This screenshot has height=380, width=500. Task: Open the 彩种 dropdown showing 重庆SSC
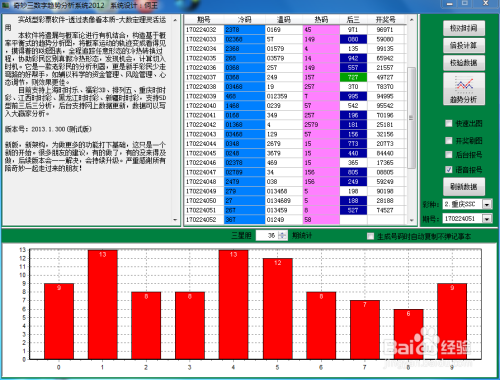[487, 204]
